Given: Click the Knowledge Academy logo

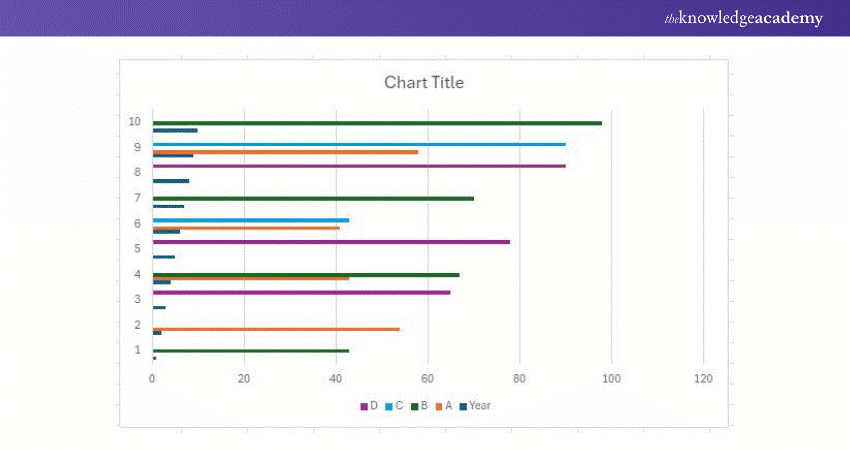Looking at the screenshot, I should click(743, 18).
